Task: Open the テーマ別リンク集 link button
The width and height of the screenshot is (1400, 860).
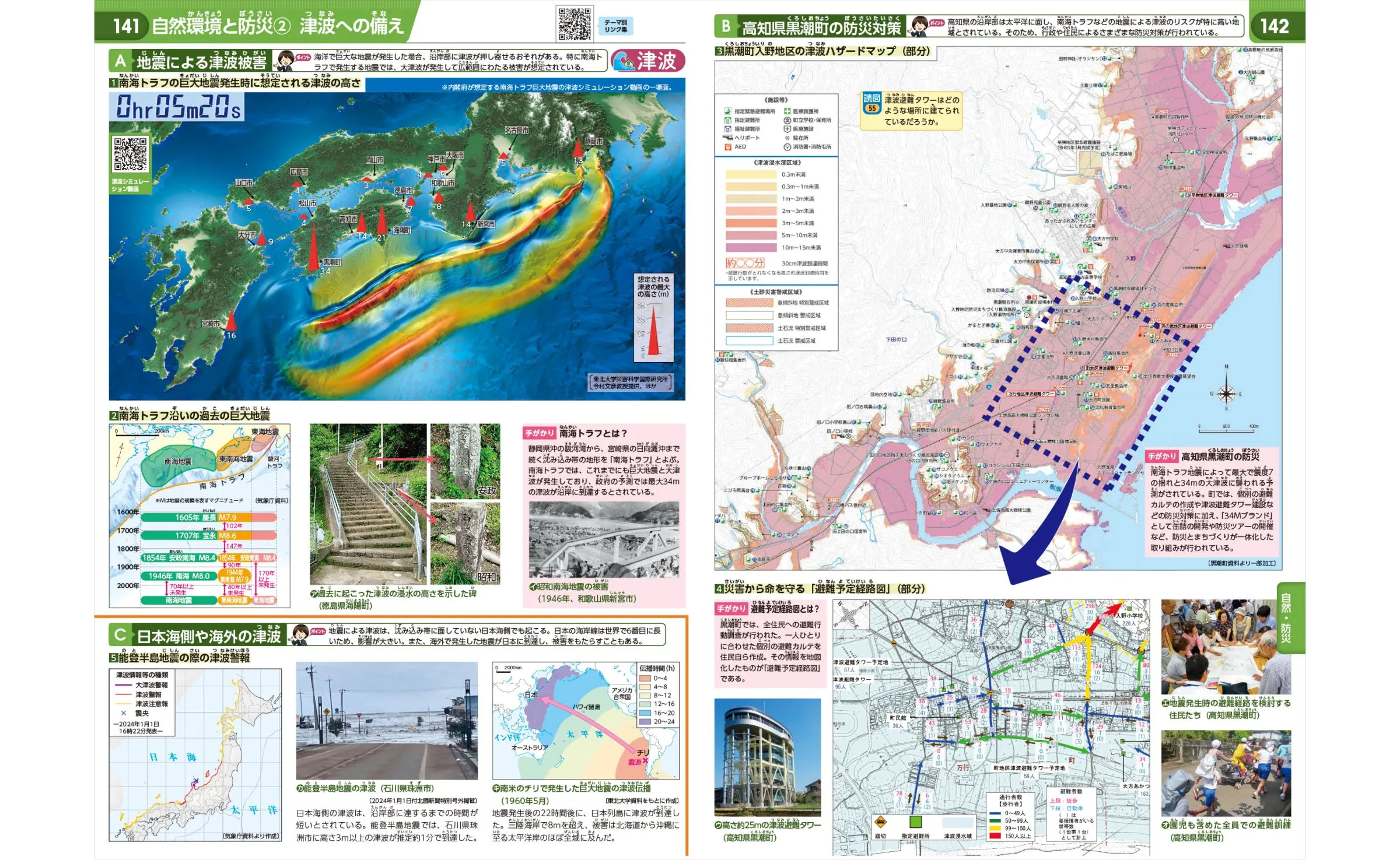Action: [x=615, y=26]
